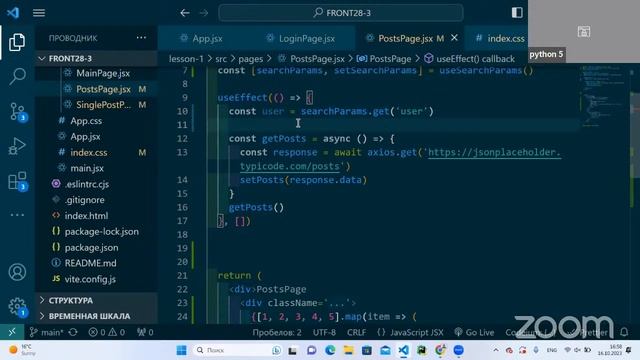Open the Explorer view in activity bar
Image resolution: width=640 pixels, height=360 pixels.
coord(17,42)
